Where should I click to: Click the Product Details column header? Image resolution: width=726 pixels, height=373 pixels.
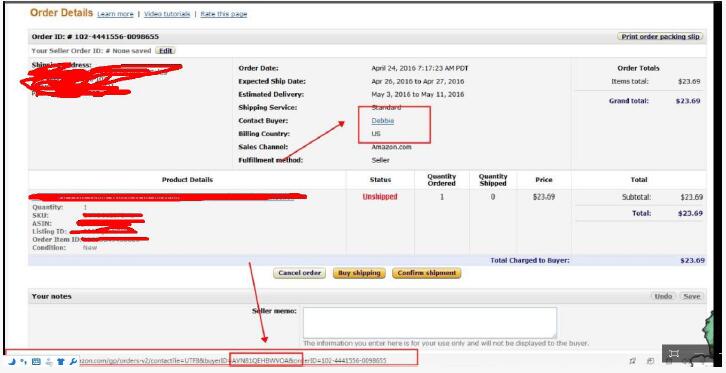pos(188,180)
